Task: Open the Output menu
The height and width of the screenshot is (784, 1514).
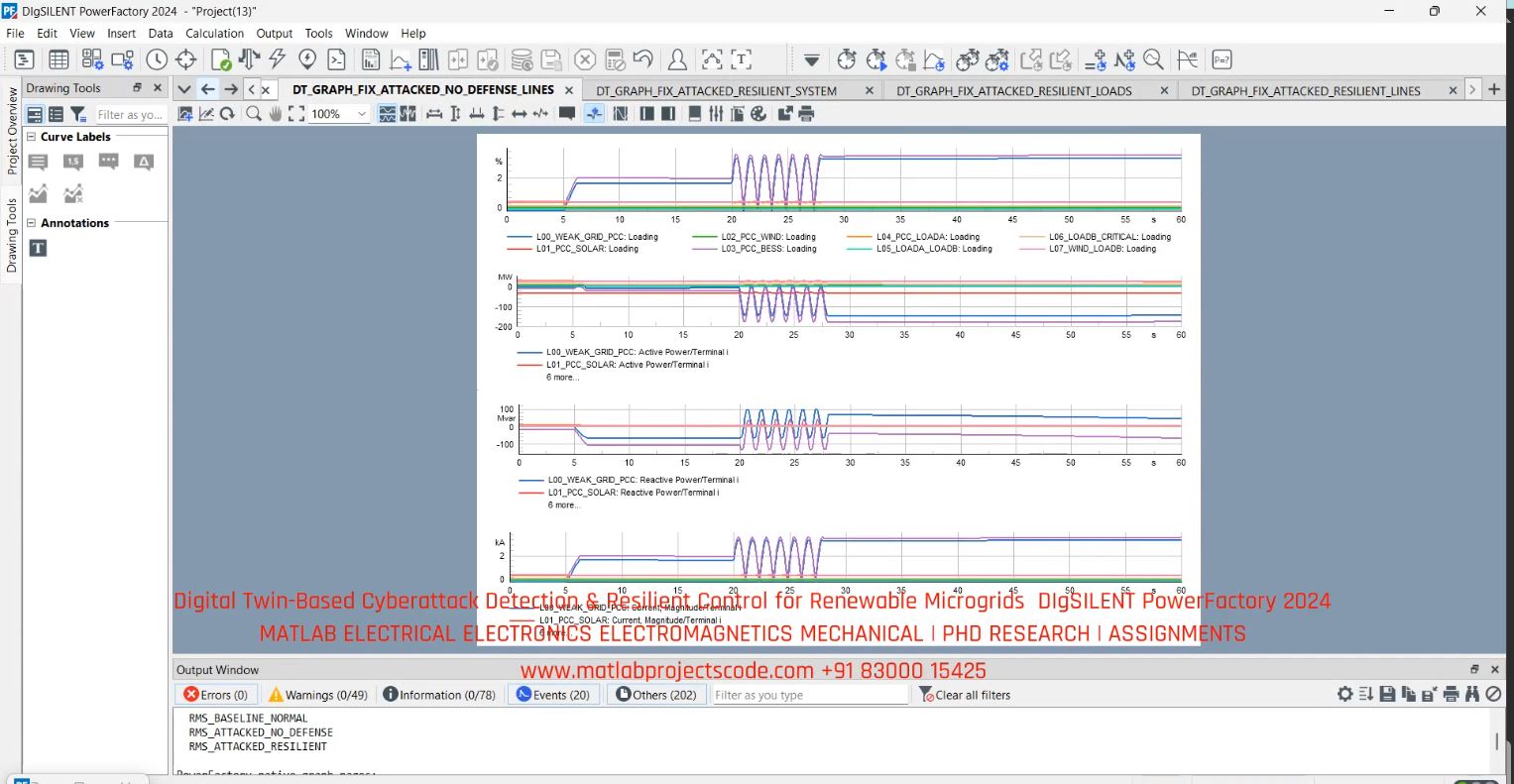Action: (x=275, y=33)
